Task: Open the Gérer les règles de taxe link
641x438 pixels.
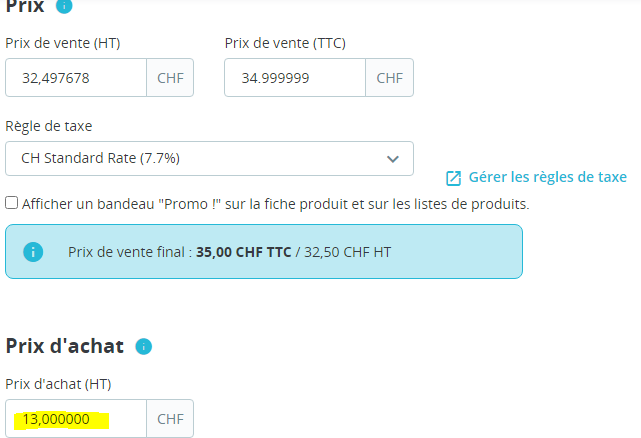Action: tap(548, 177)
